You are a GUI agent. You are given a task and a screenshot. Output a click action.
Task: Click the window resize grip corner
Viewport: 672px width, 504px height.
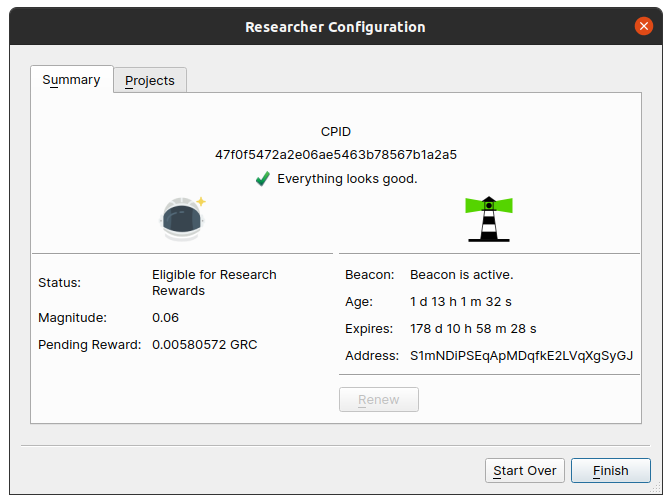657,489
